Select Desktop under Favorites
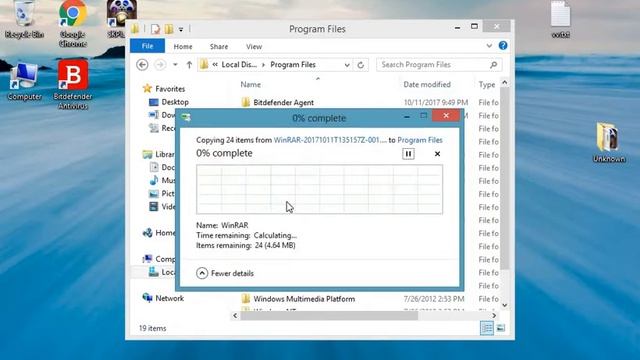640x360 pixels. pos(169,102)
